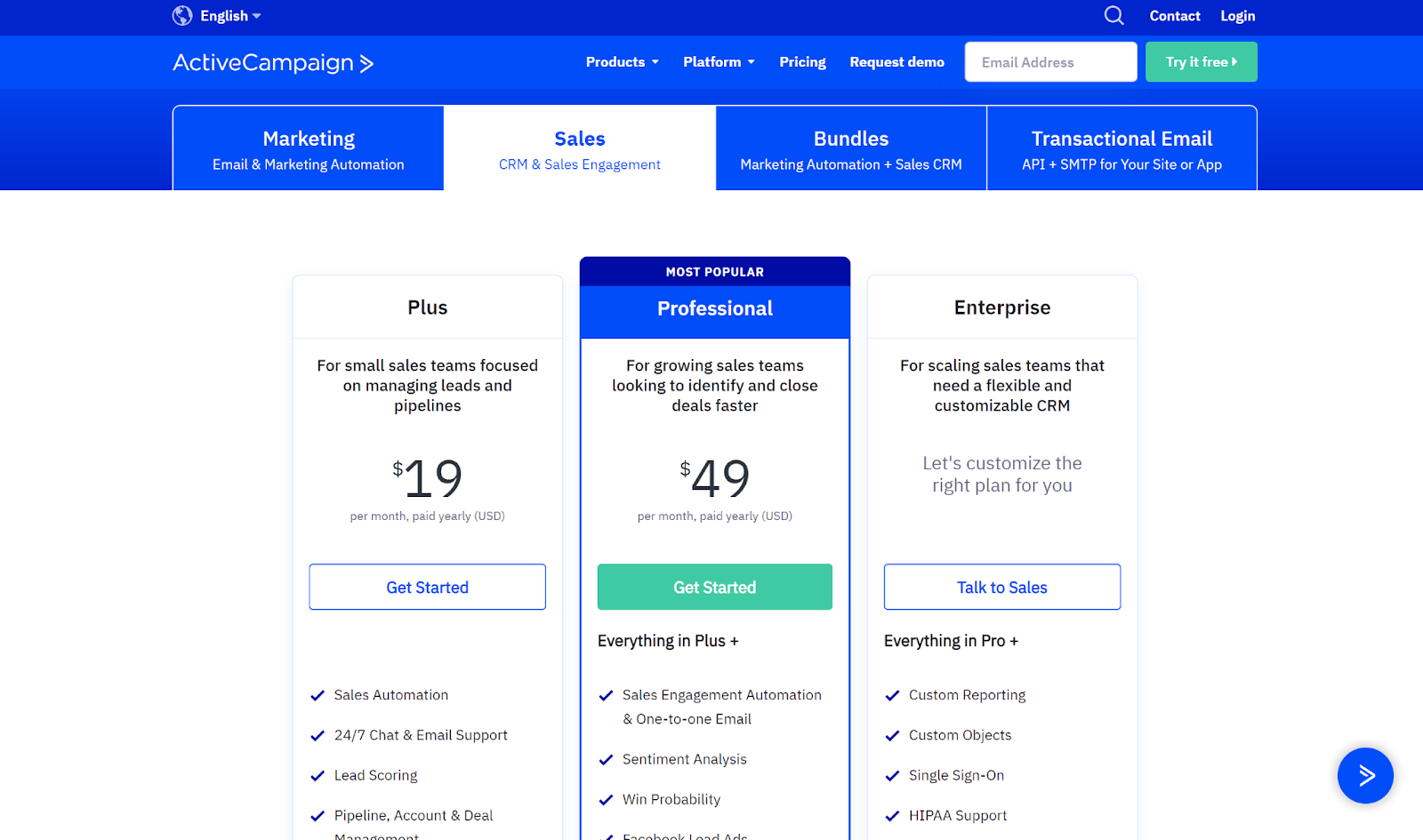Expand the Platform menu

pos(719,62)
